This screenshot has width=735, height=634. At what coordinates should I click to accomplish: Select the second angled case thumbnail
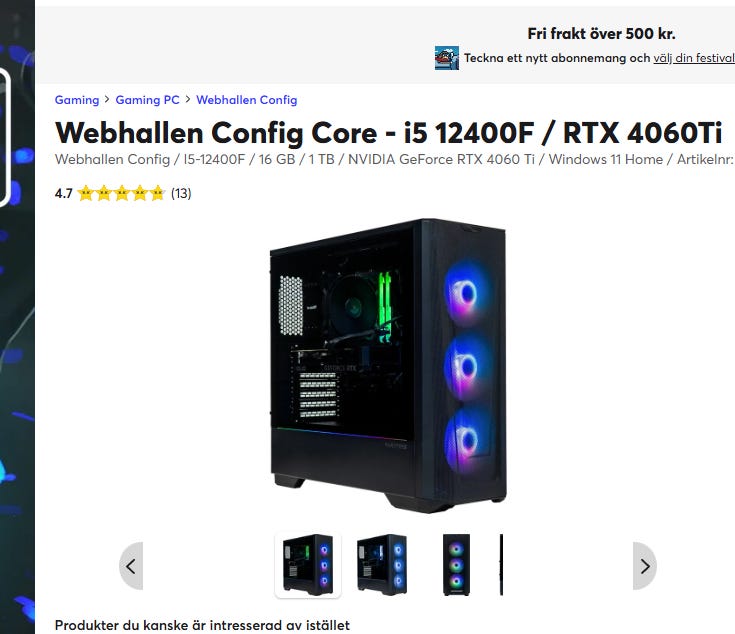(382, 565)
